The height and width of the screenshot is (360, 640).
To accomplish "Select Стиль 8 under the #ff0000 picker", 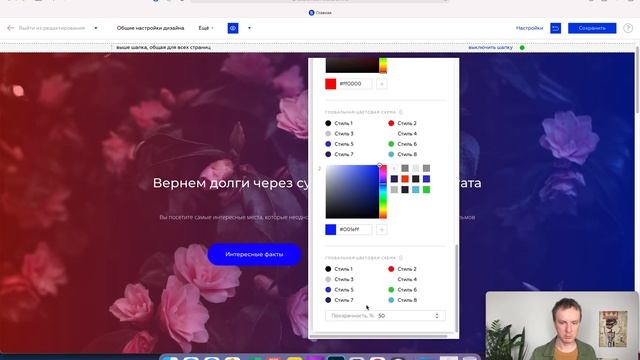I will click(402, 154).
